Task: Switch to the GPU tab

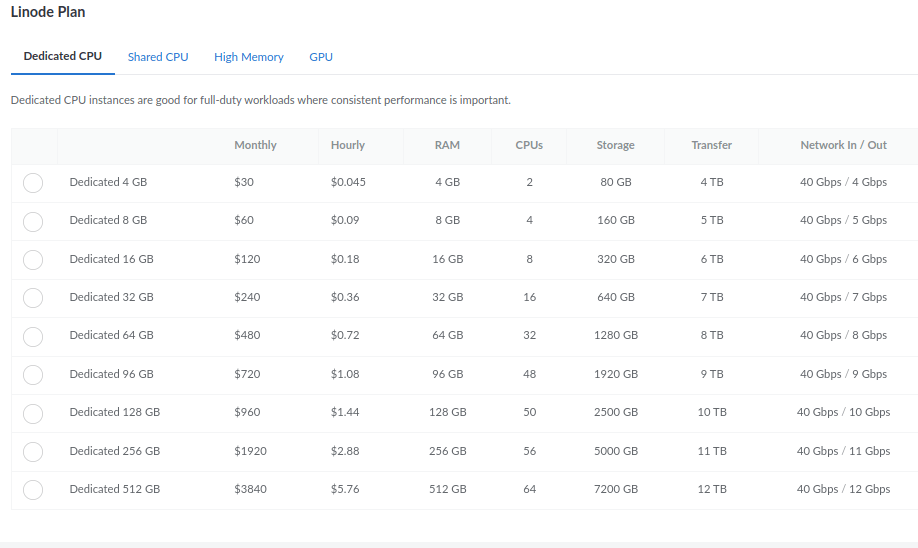Action: [x=321, y=57]
